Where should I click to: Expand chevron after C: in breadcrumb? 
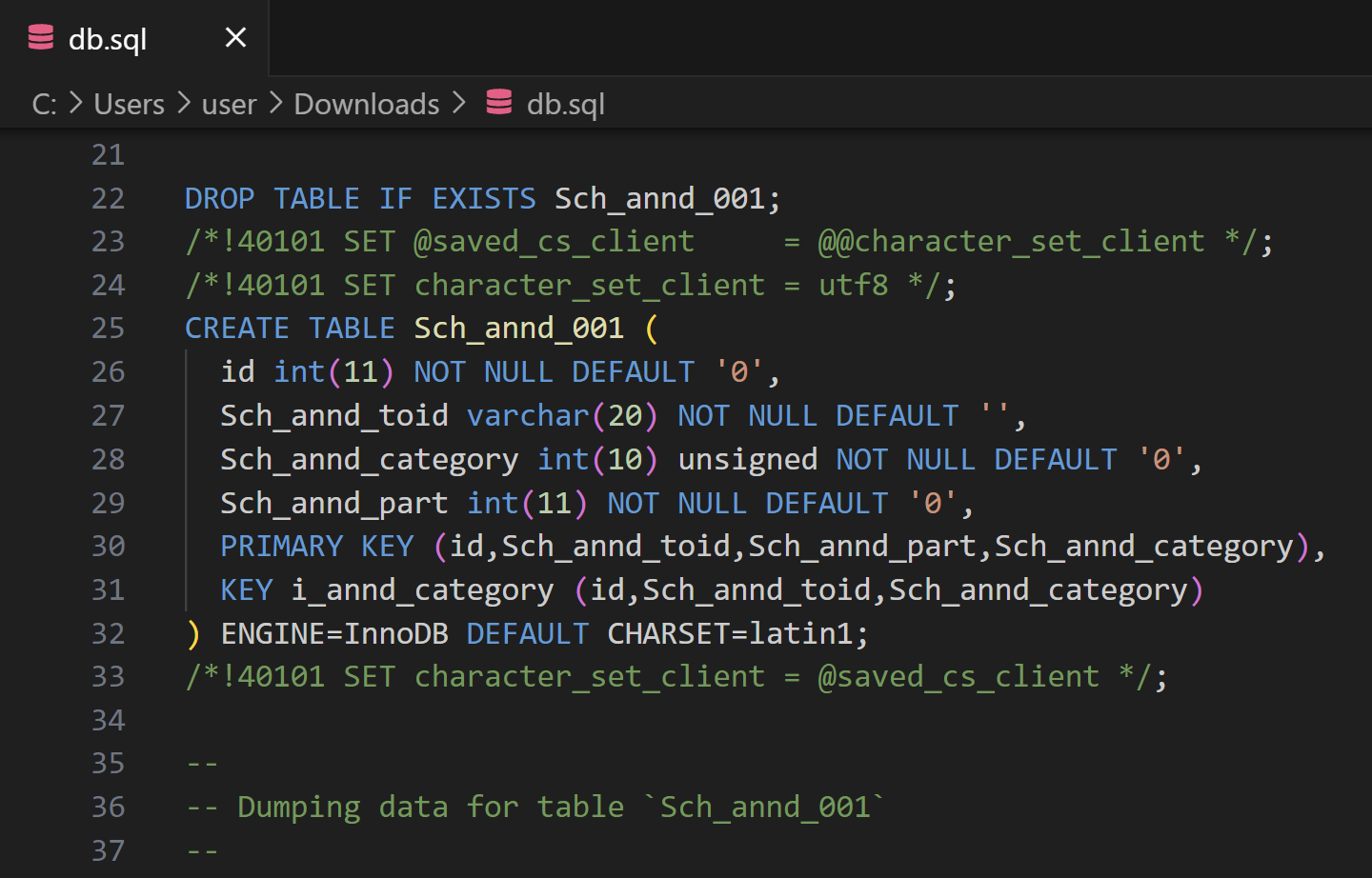coord(76,103)
